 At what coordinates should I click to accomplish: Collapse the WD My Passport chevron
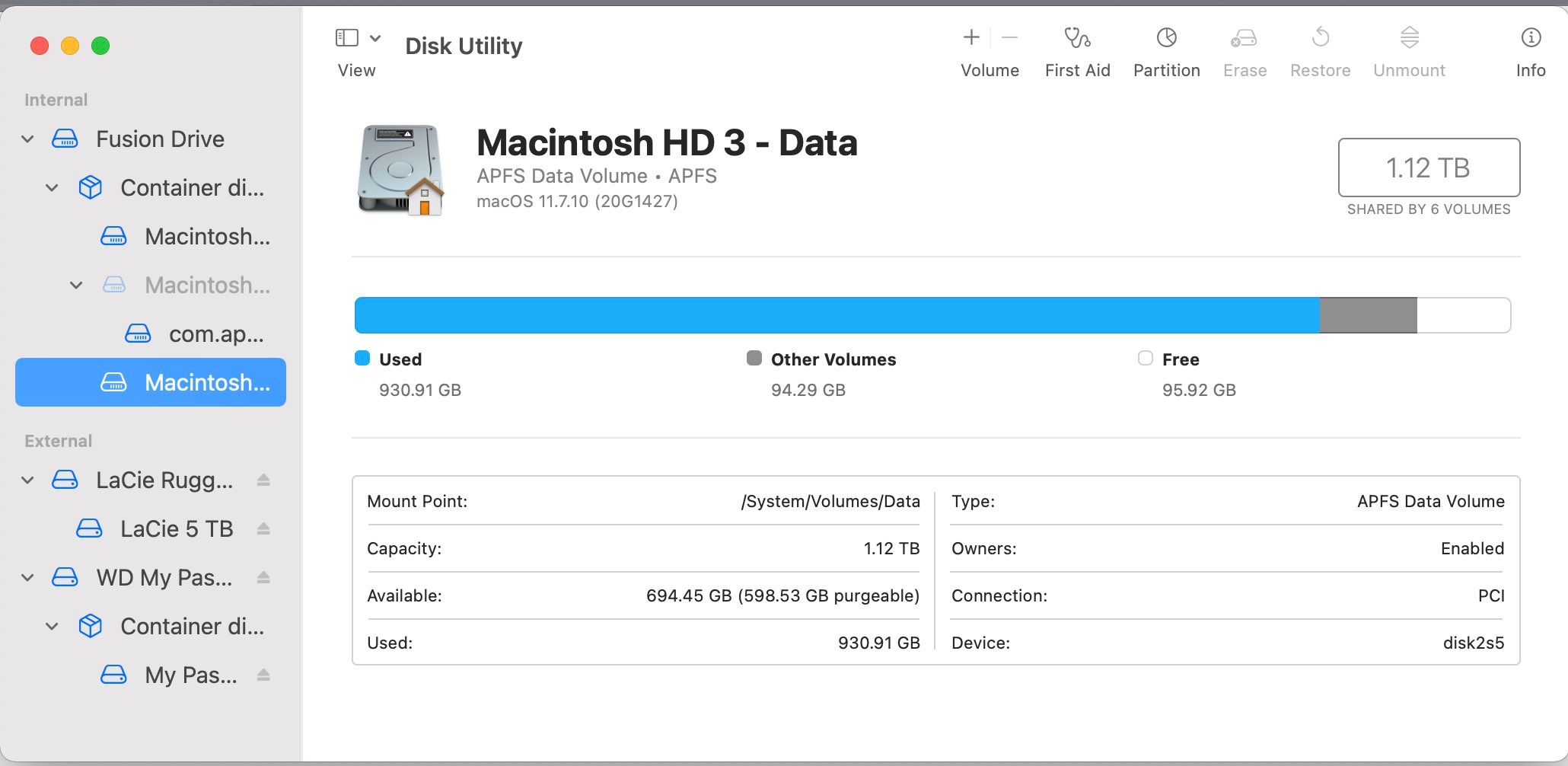pyautogui.click(x=27, y=578)
